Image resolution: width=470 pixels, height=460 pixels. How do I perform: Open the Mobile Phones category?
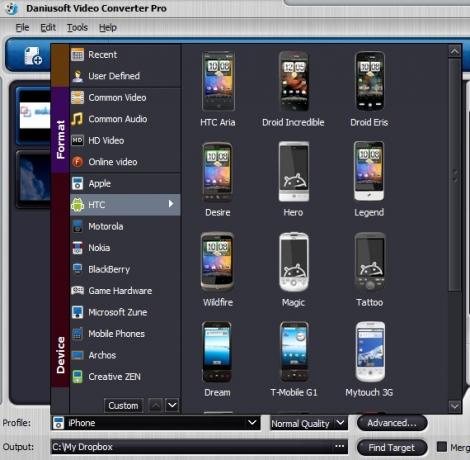coord(125,334)
